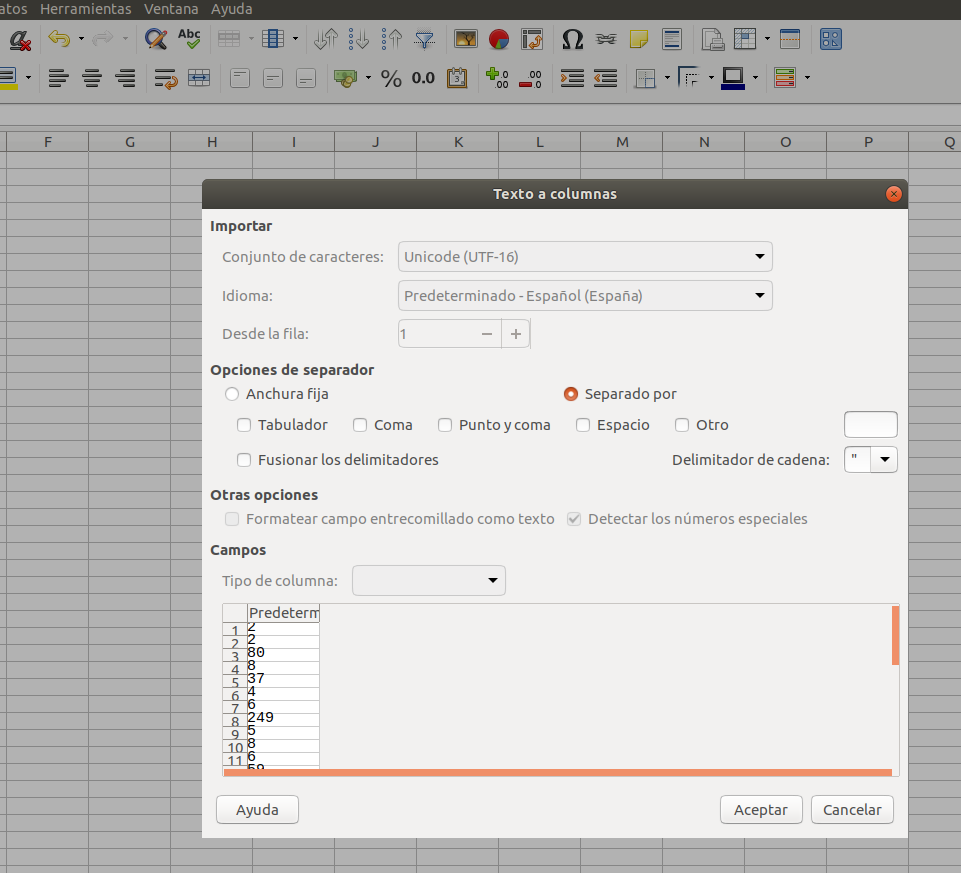Enable the Punto y coma checkbox

(445, 425)
